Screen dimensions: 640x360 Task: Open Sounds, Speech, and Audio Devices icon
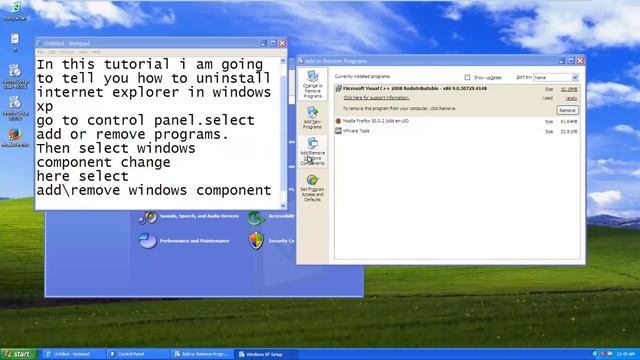point(147,217)
